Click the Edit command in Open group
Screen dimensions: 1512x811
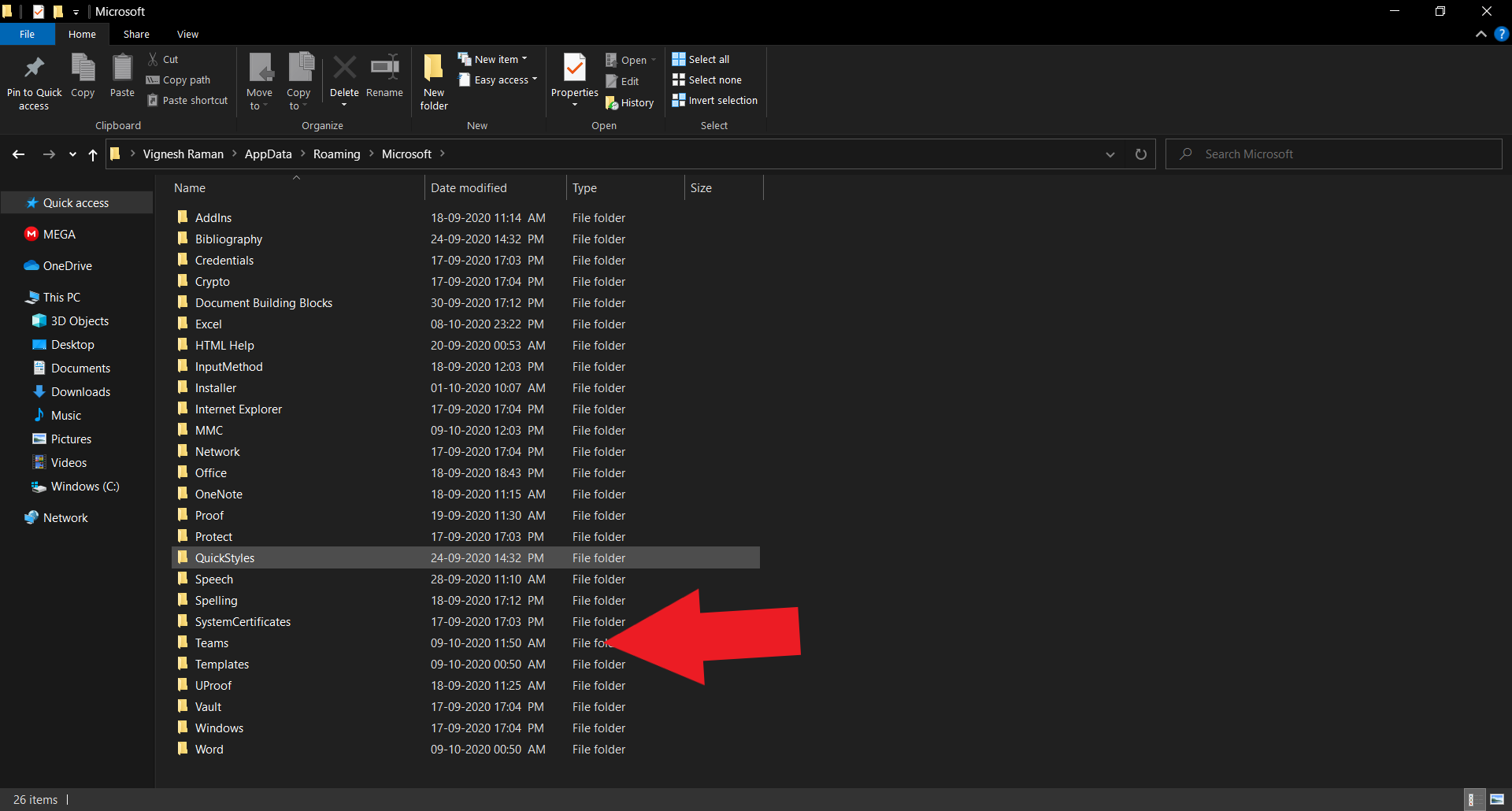coord(622,81)
